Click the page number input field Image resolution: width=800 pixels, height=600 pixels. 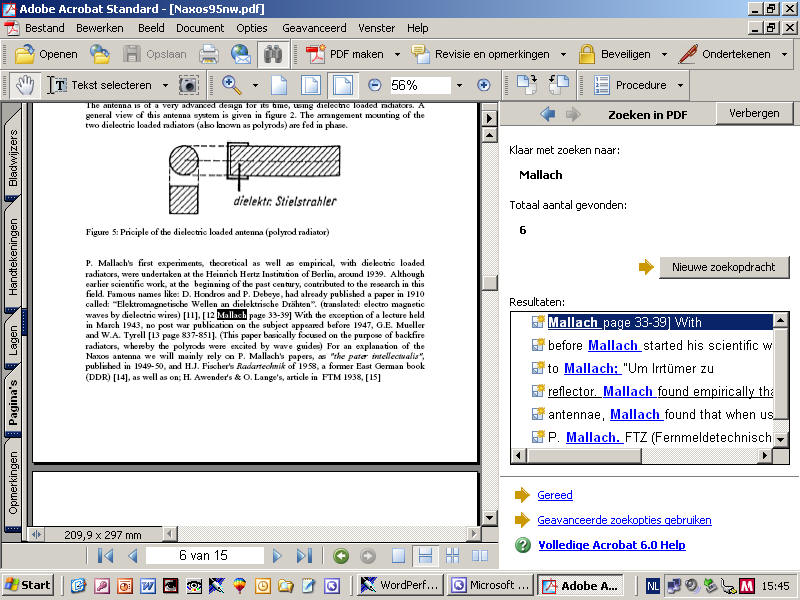pos(204,556)
